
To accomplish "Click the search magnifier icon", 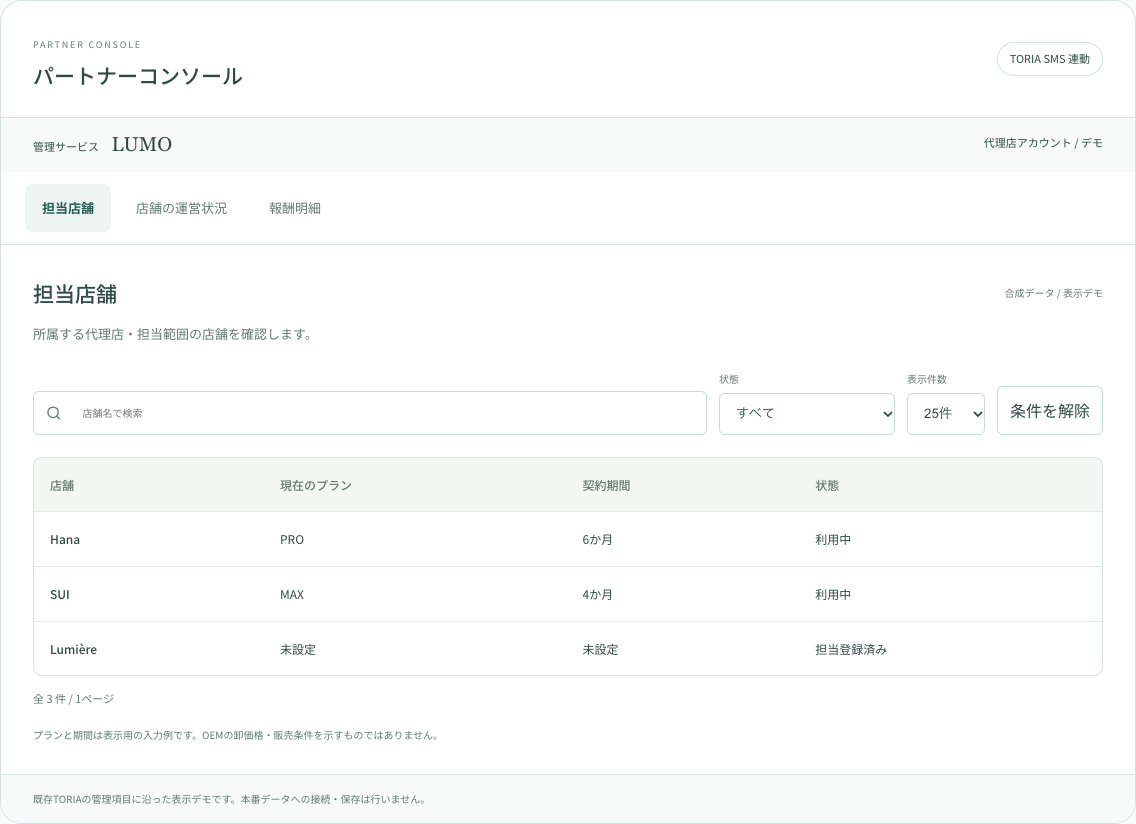I will tap(54, 413).
